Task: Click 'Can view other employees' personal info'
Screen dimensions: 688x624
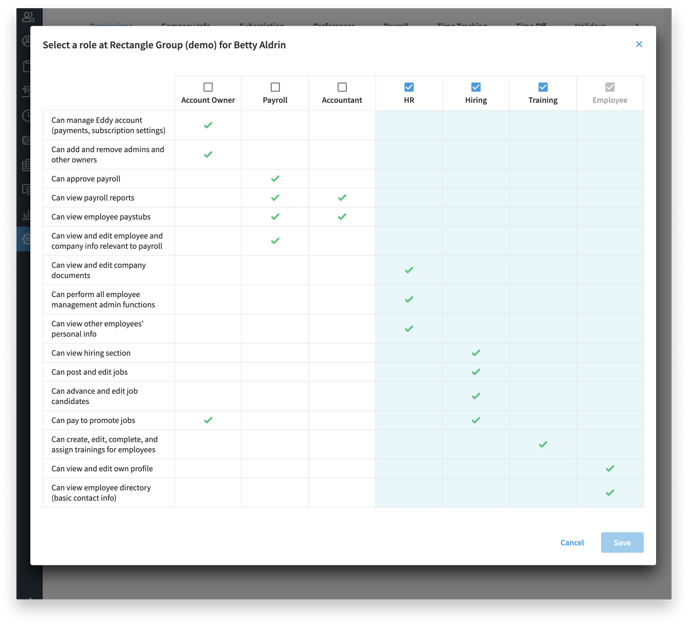Action: point(97,329)
